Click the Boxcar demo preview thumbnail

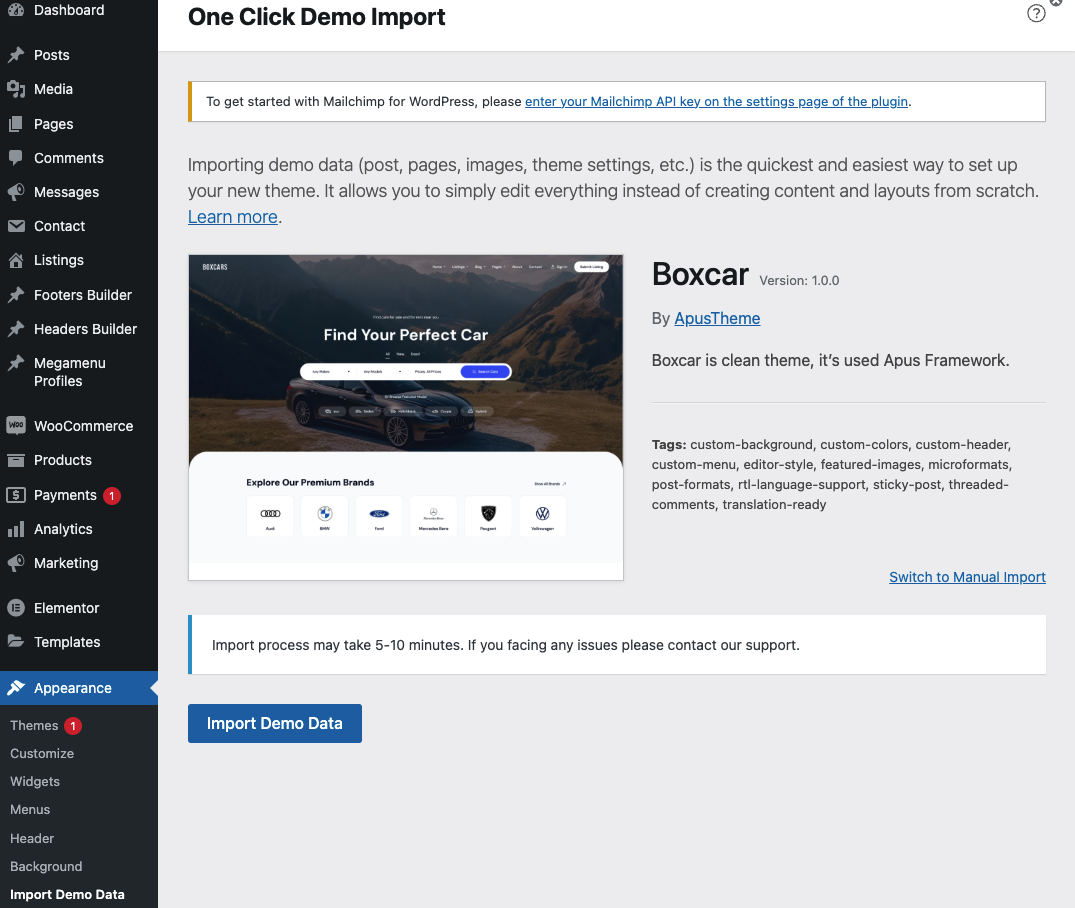point(405,416)
